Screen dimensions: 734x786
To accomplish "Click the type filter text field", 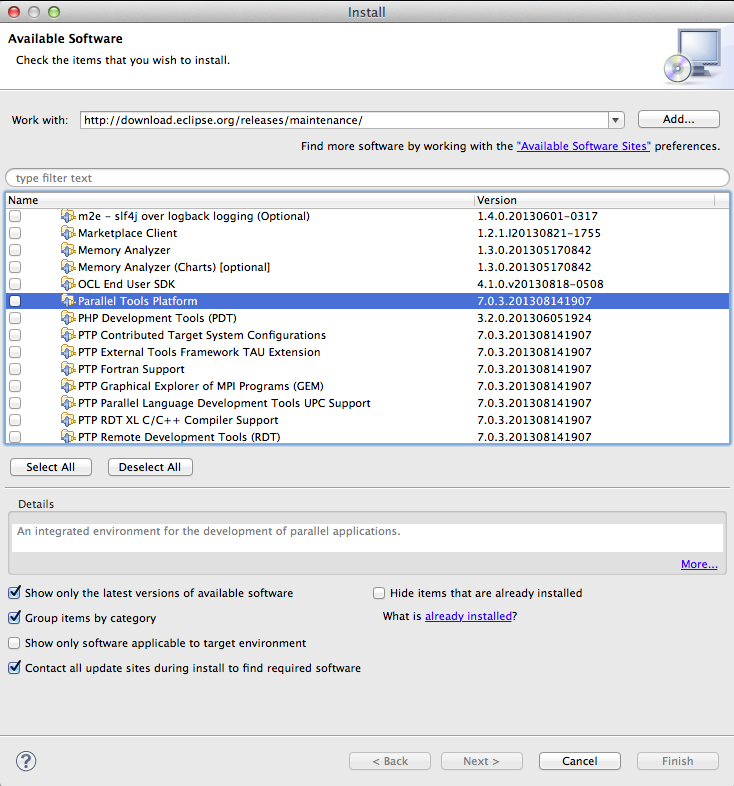I will pos(367,178).
